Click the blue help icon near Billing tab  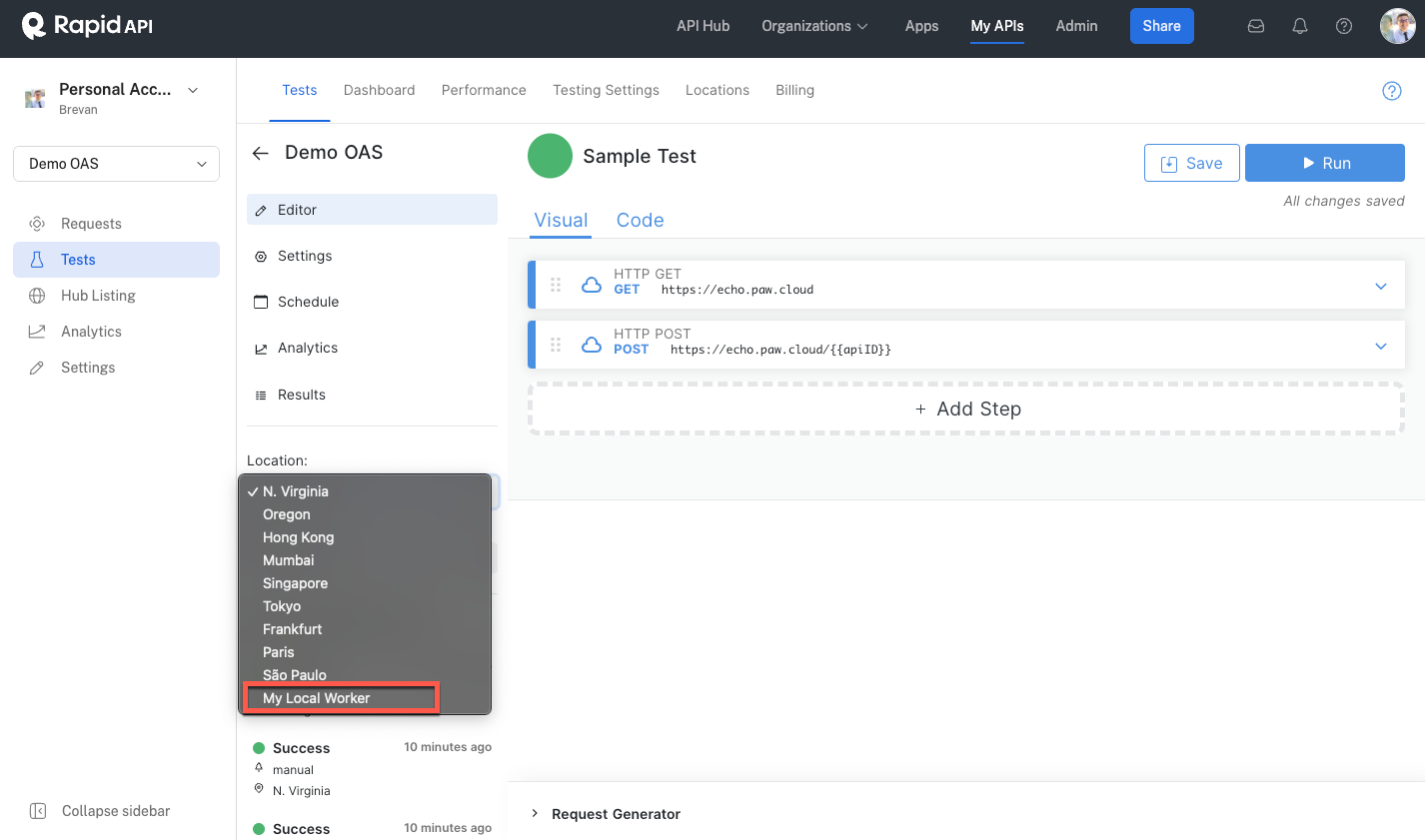1391,91
